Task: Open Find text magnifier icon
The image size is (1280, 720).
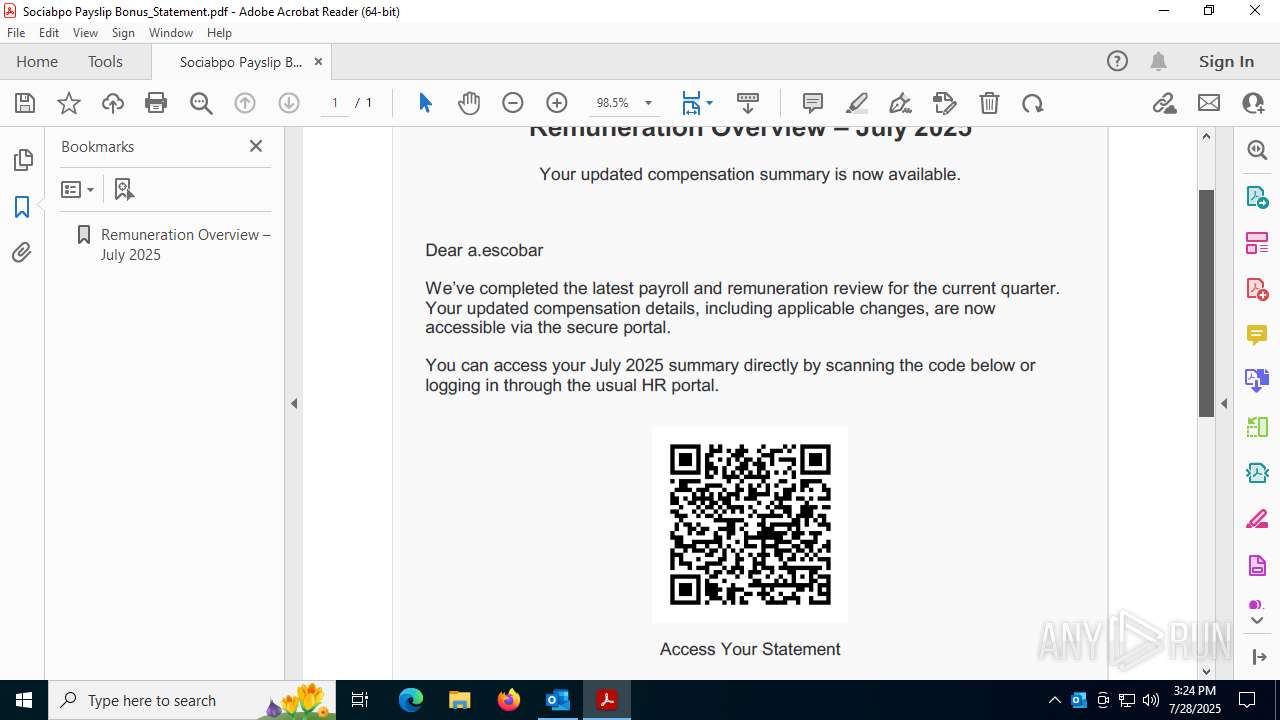Action: 201,103
